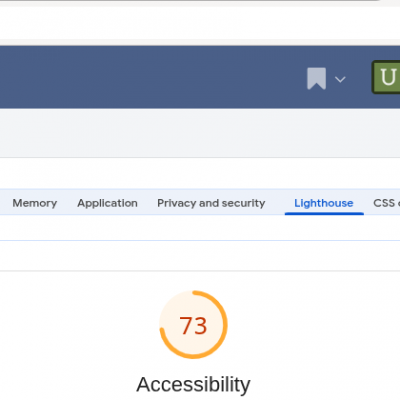Switch to the Memory panel tab
Viewport: 400px width, 400px height.
point(35,203)
